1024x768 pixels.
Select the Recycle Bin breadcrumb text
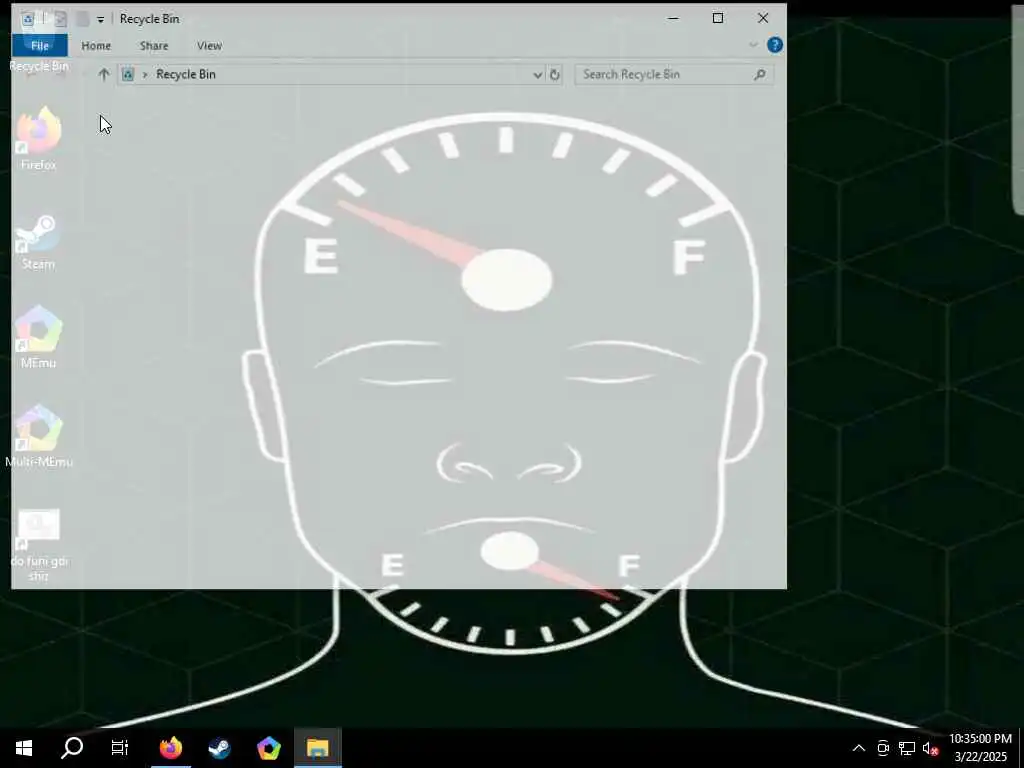tap(186, 74)
